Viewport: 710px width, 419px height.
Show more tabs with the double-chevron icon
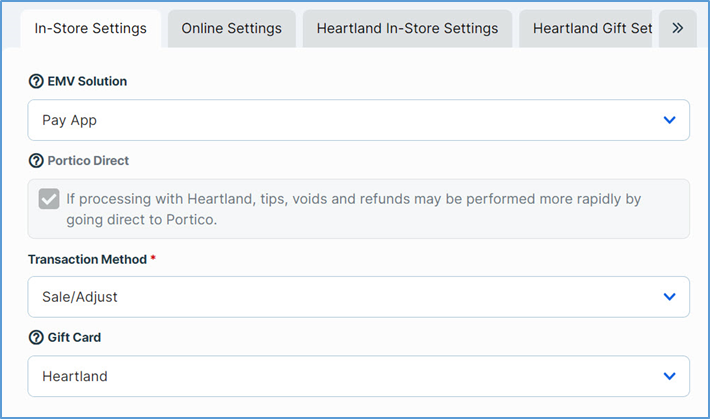pos(677,28)
